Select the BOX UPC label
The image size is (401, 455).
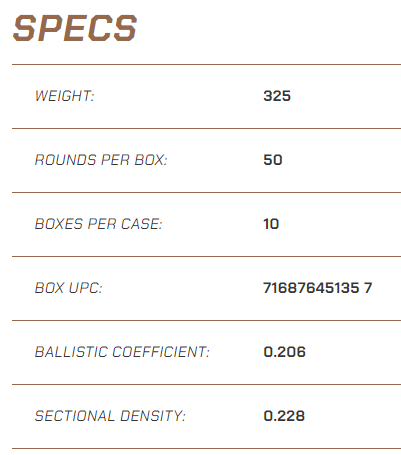pos(68,288)
